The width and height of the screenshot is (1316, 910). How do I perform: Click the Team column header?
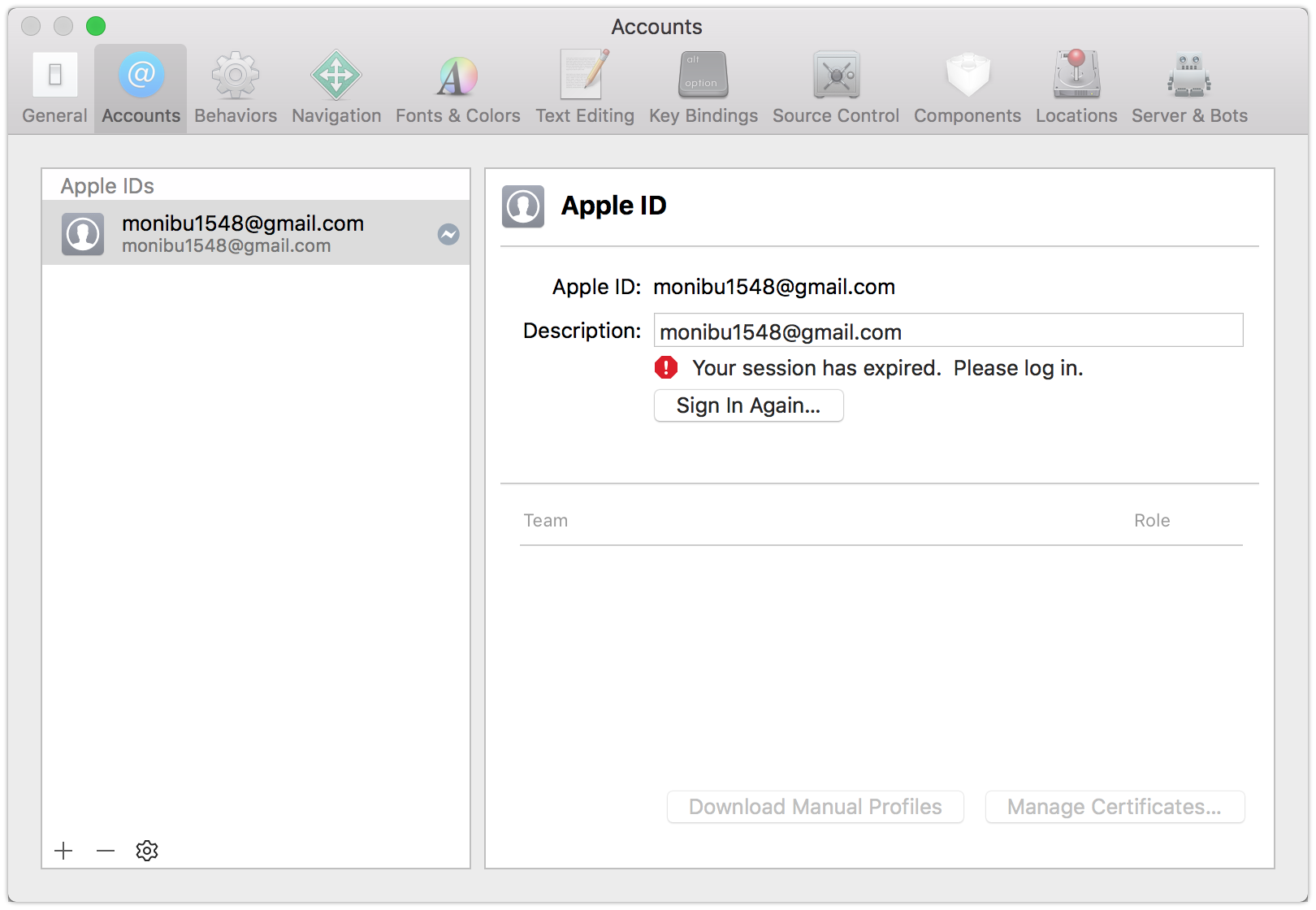coord(546,521)
